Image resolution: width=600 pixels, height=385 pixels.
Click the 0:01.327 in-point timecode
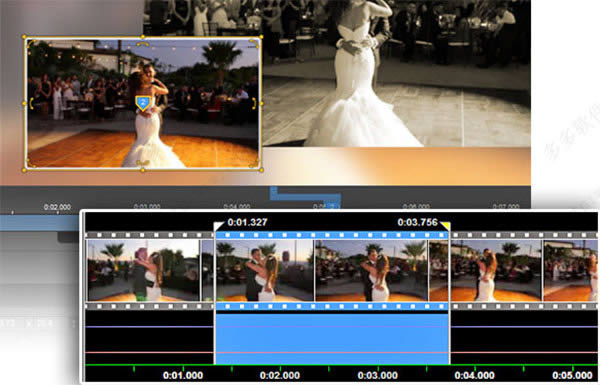[247, 222]
